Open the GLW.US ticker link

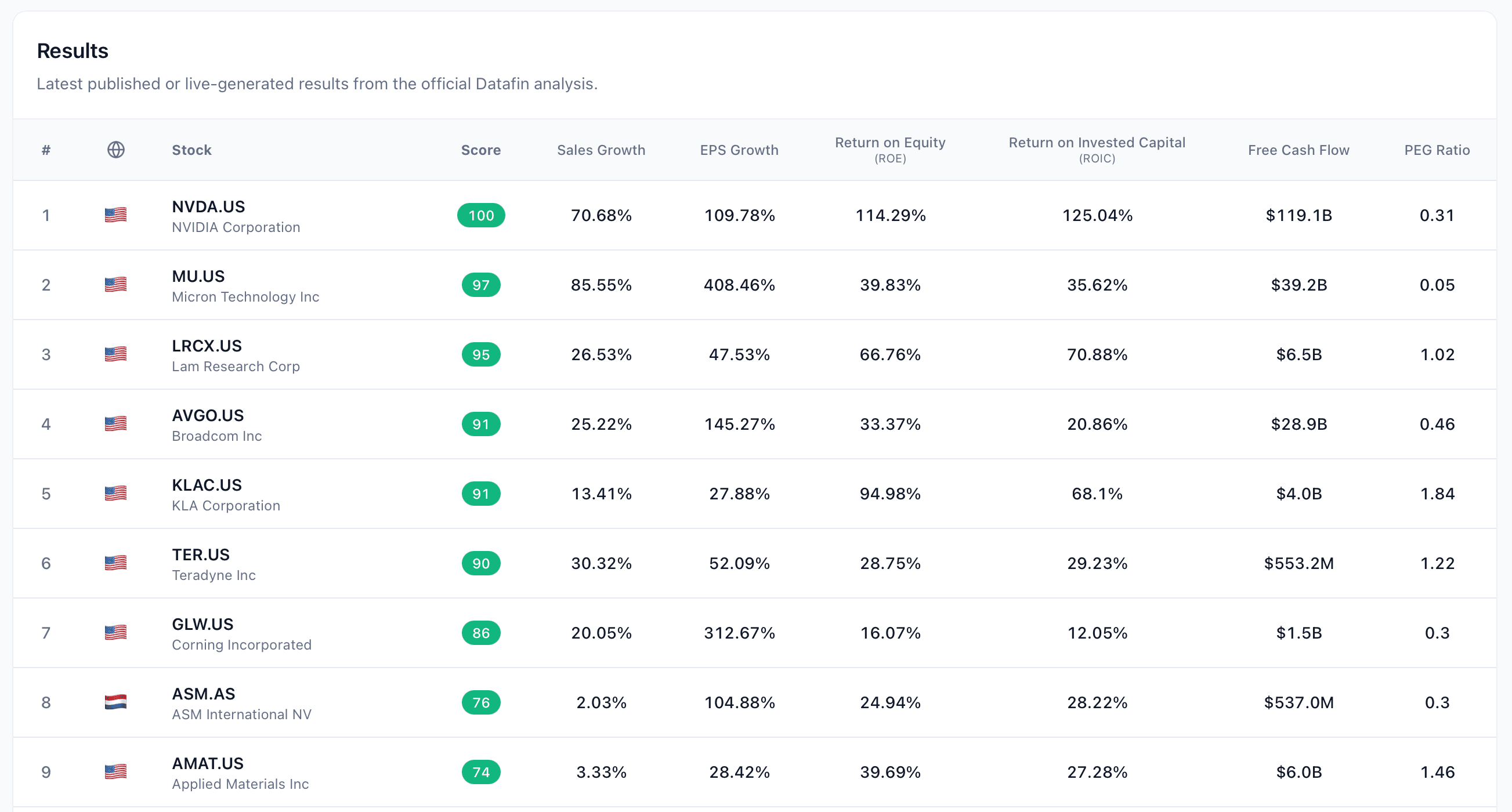pyautogui.click(x=202, y=623)
